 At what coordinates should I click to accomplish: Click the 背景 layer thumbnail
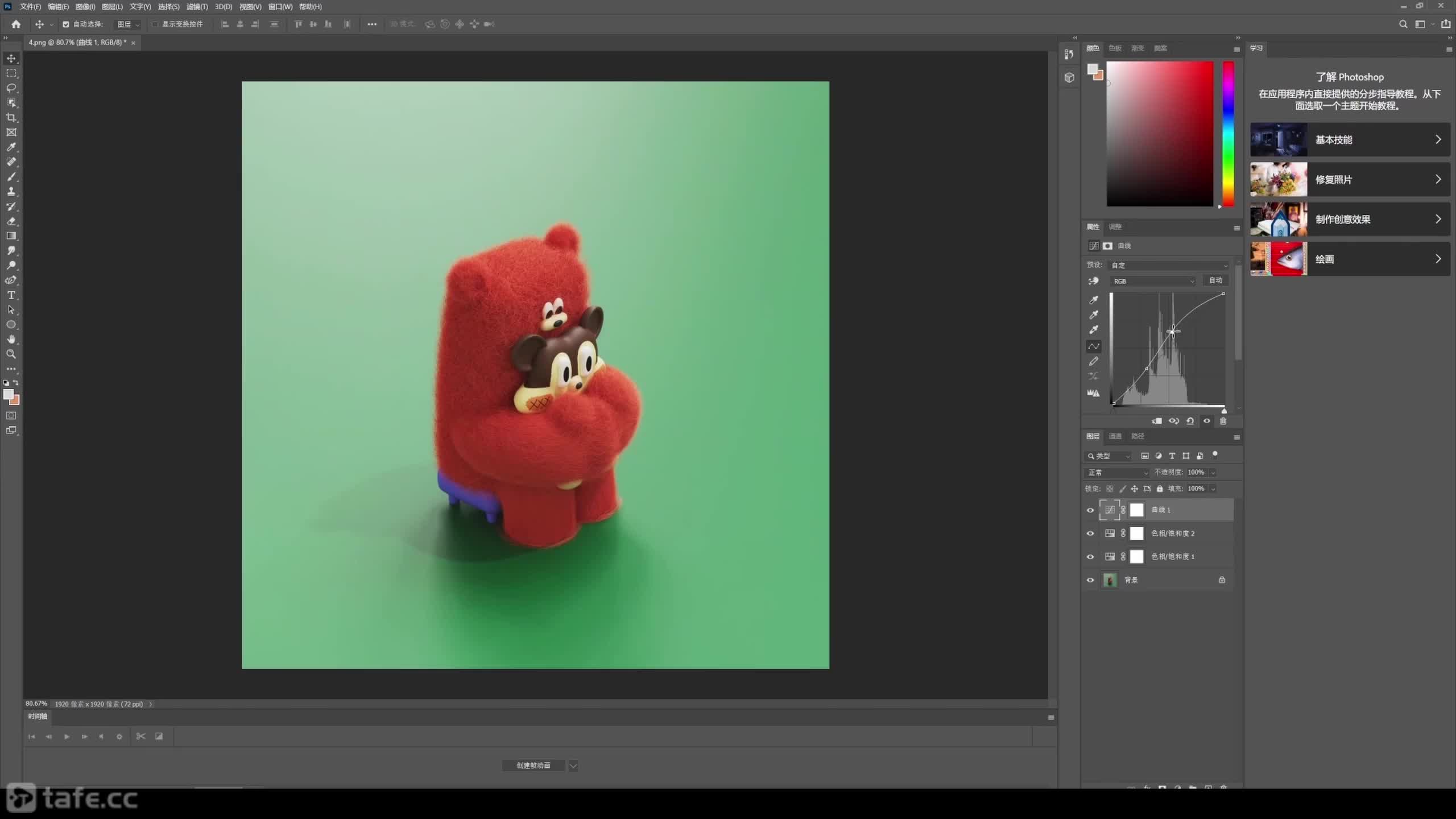1110,580
